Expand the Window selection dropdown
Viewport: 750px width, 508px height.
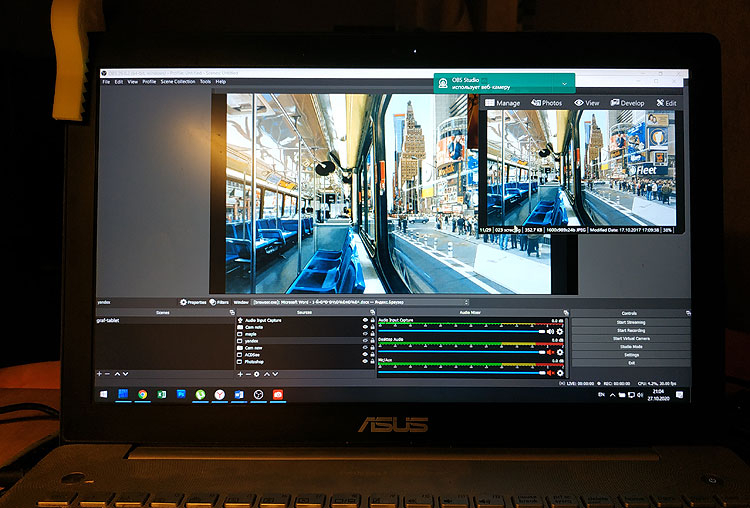466,301
